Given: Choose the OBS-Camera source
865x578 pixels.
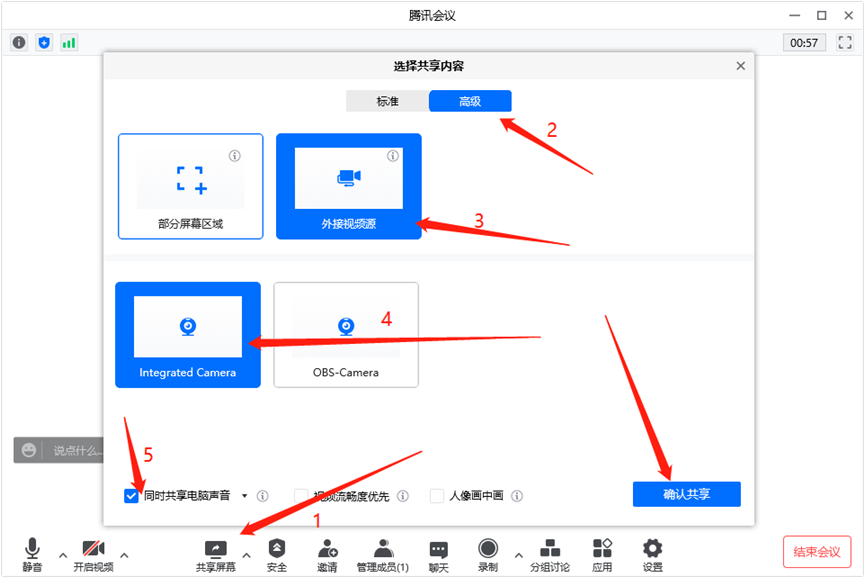Looking at the screenshot, I should (x=346, y=335).
